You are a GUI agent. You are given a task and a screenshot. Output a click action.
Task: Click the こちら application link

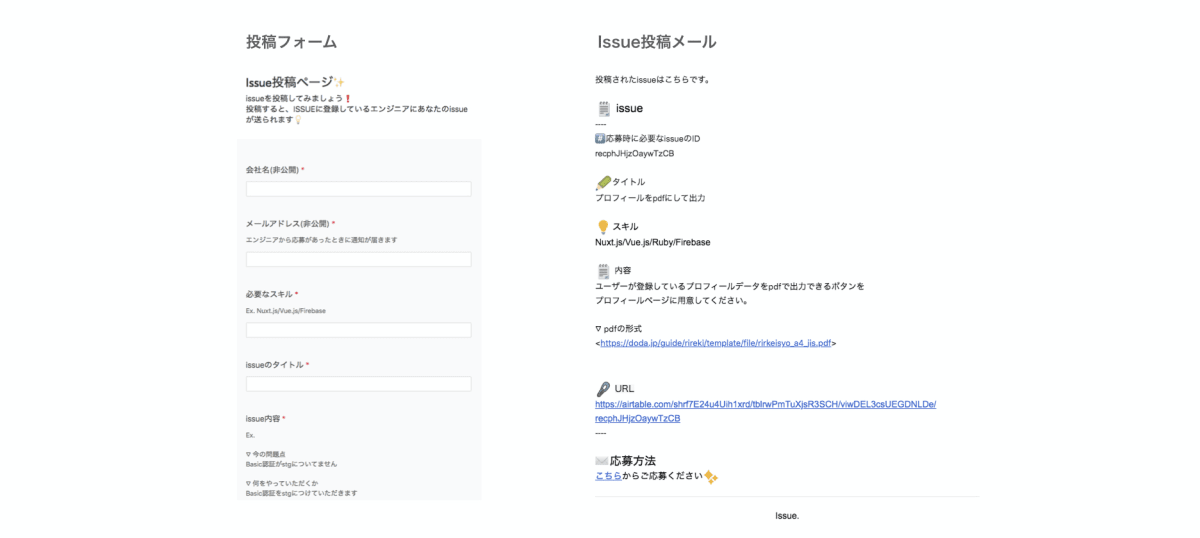tap(608, 476)
